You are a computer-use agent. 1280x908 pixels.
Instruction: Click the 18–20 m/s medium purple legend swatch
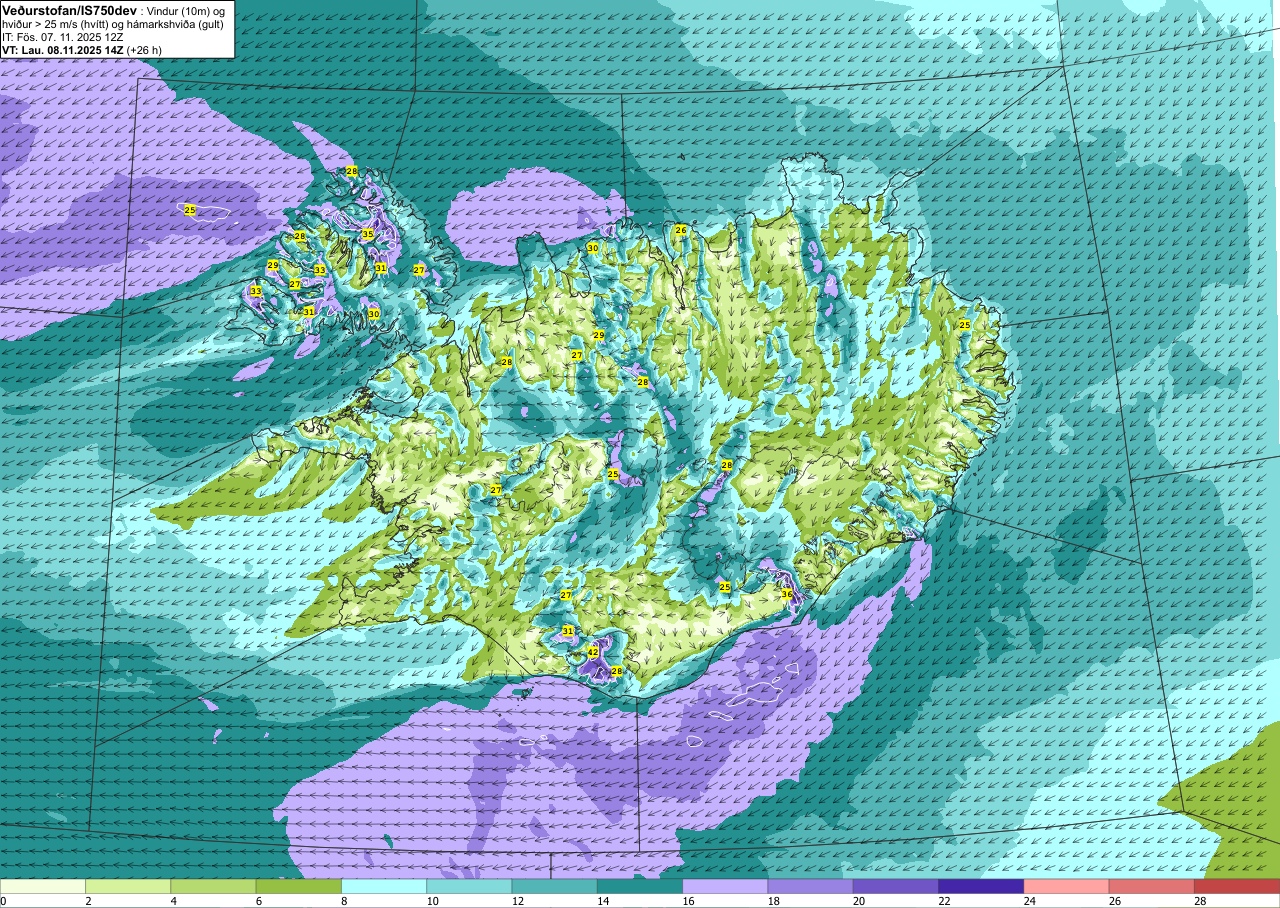click(x=810, y=886)
